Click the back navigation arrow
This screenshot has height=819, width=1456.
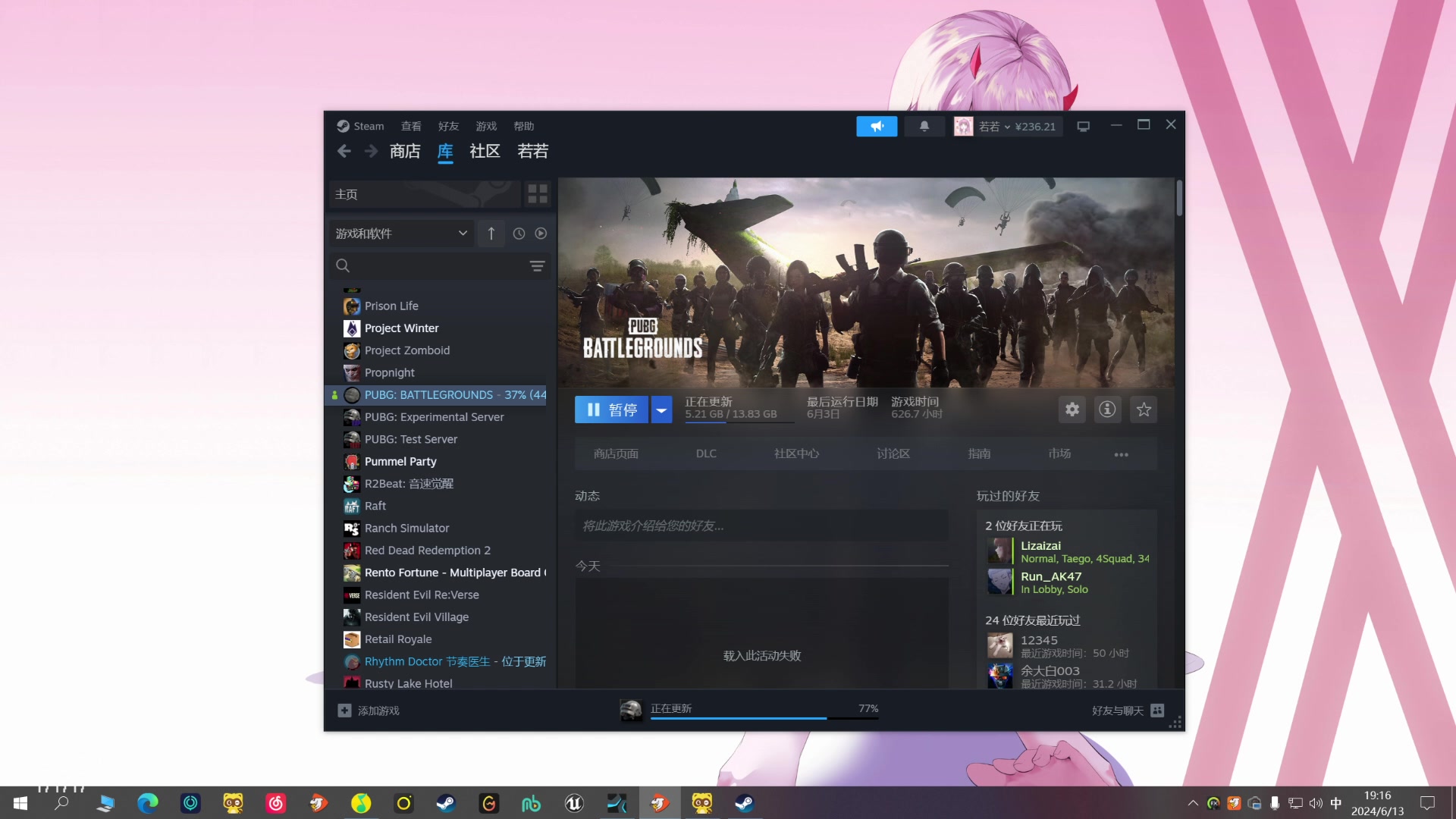pyautogui.click(x=344, y=151)
